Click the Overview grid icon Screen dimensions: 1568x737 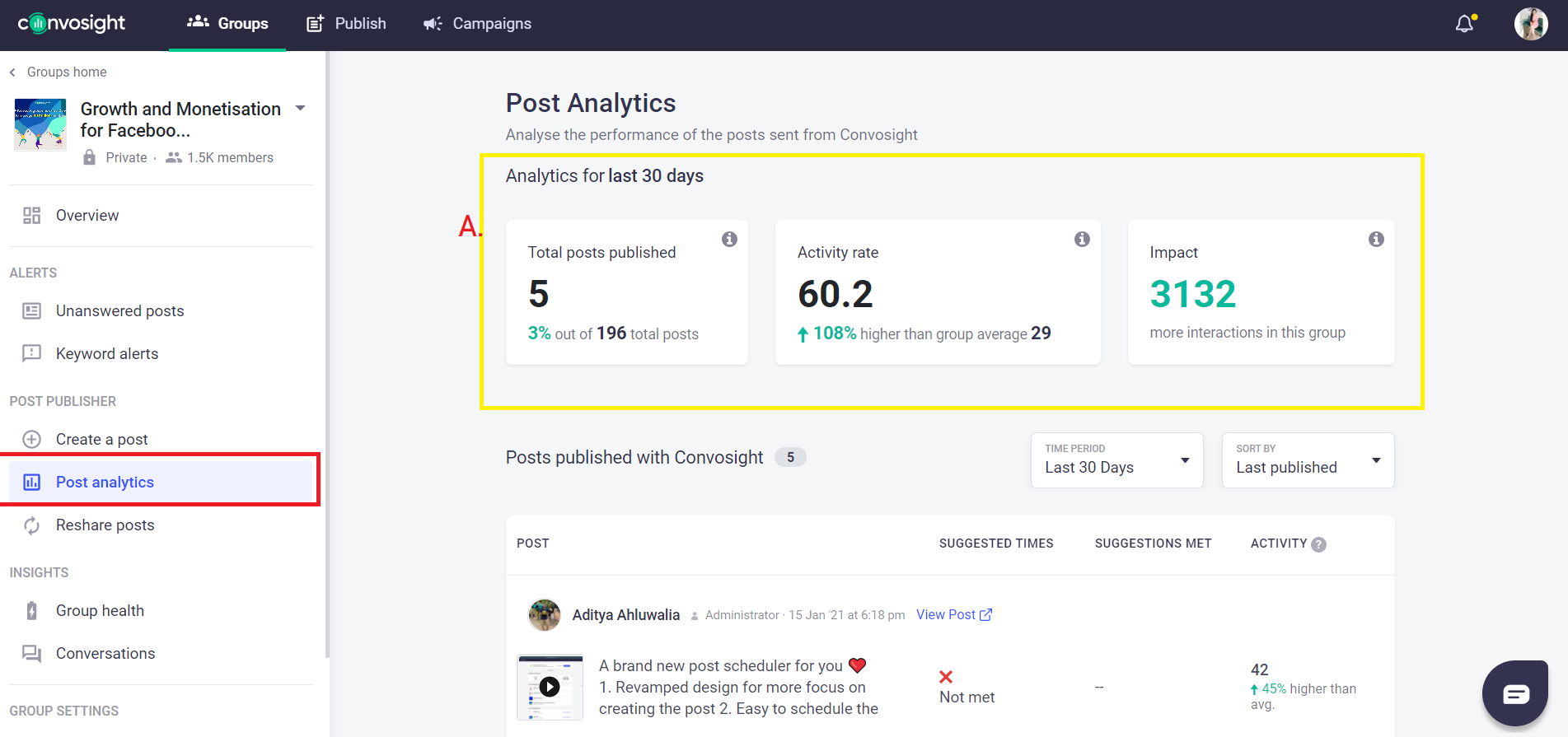pyautogui.click(x=31, y=216)
